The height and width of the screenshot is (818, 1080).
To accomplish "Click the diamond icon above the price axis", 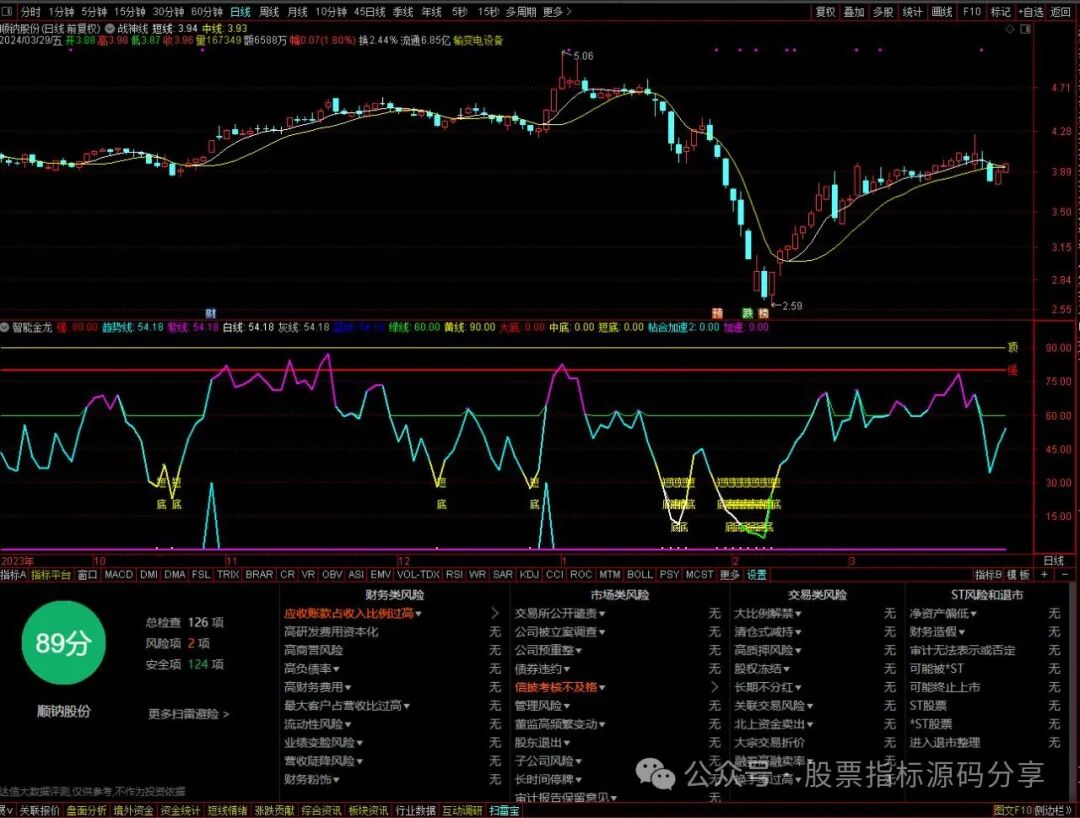I will click(x=1010, y=29).
